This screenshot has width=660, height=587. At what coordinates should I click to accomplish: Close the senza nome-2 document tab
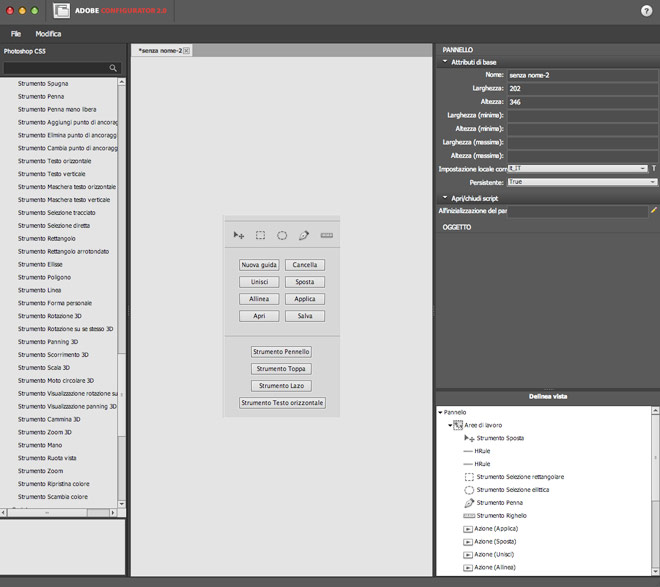pos(186,50)
